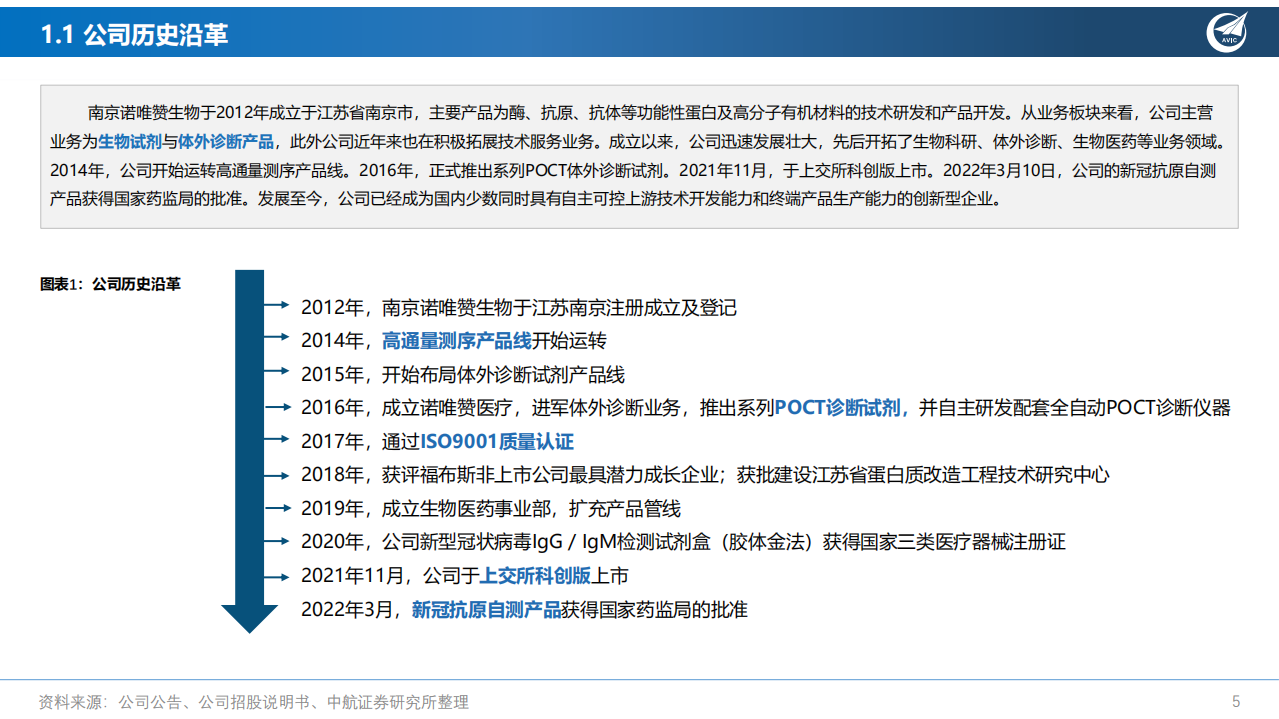
Task: Click the 'ISO9001质量认证' highlighted text
Action: pyautogui.click(x=497, y=440)
